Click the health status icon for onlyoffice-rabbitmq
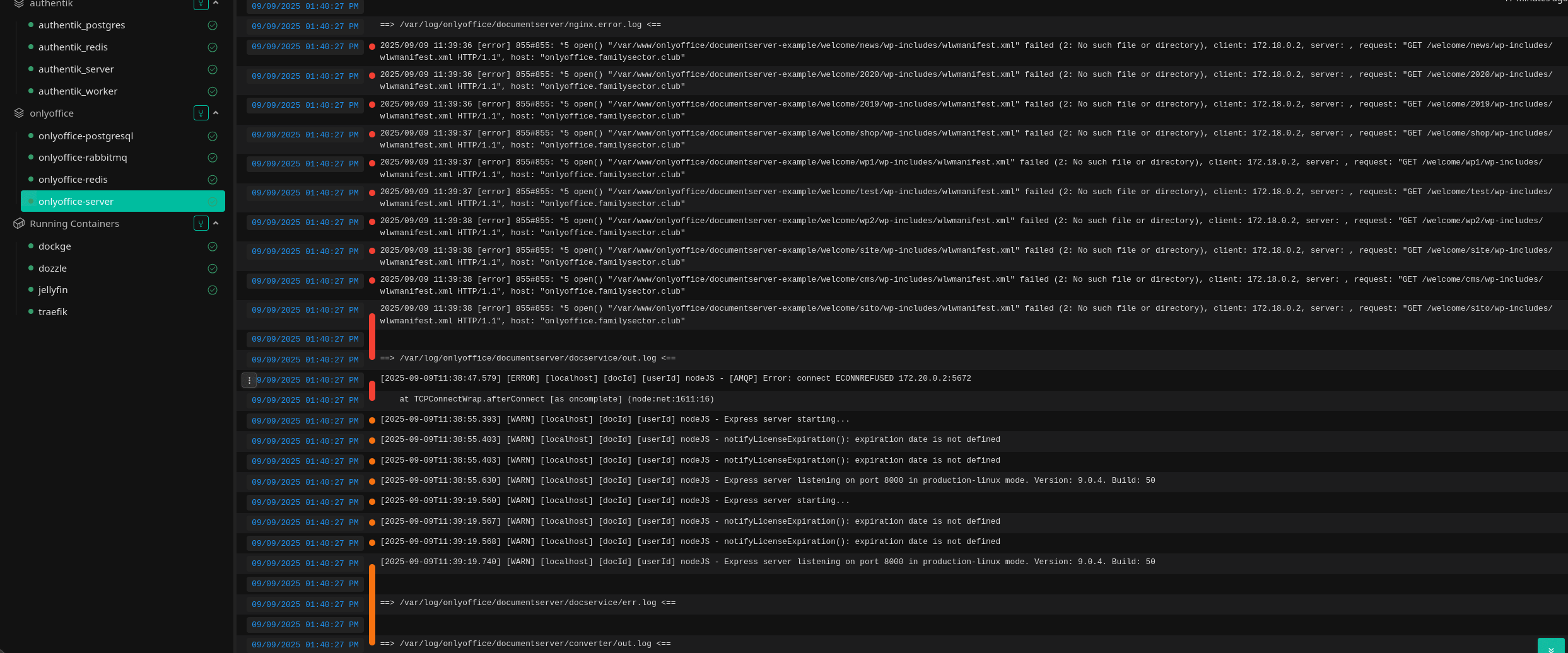 point(213,158)
